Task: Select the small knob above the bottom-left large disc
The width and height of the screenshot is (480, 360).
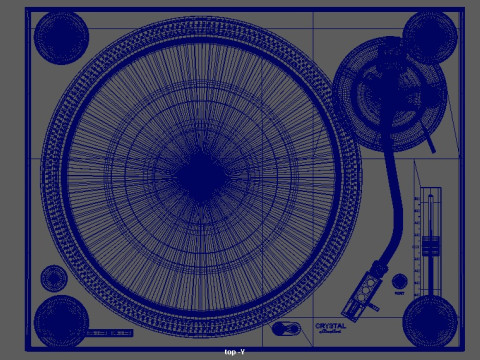Action: 54,278
